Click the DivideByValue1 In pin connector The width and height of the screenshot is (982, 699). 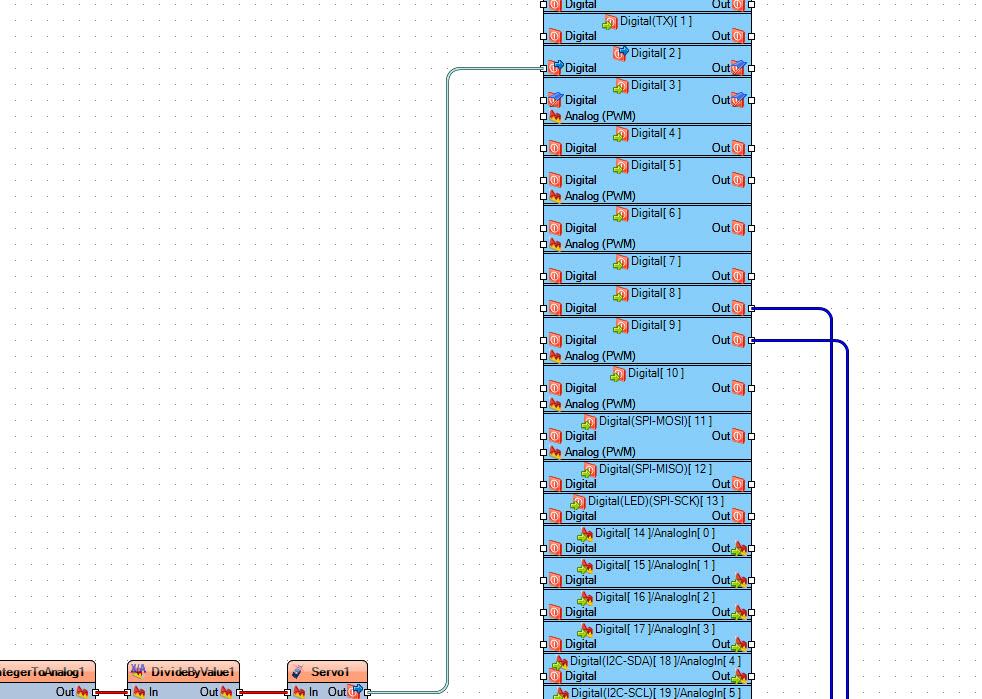pyautogui.click(x=128, y=692)
